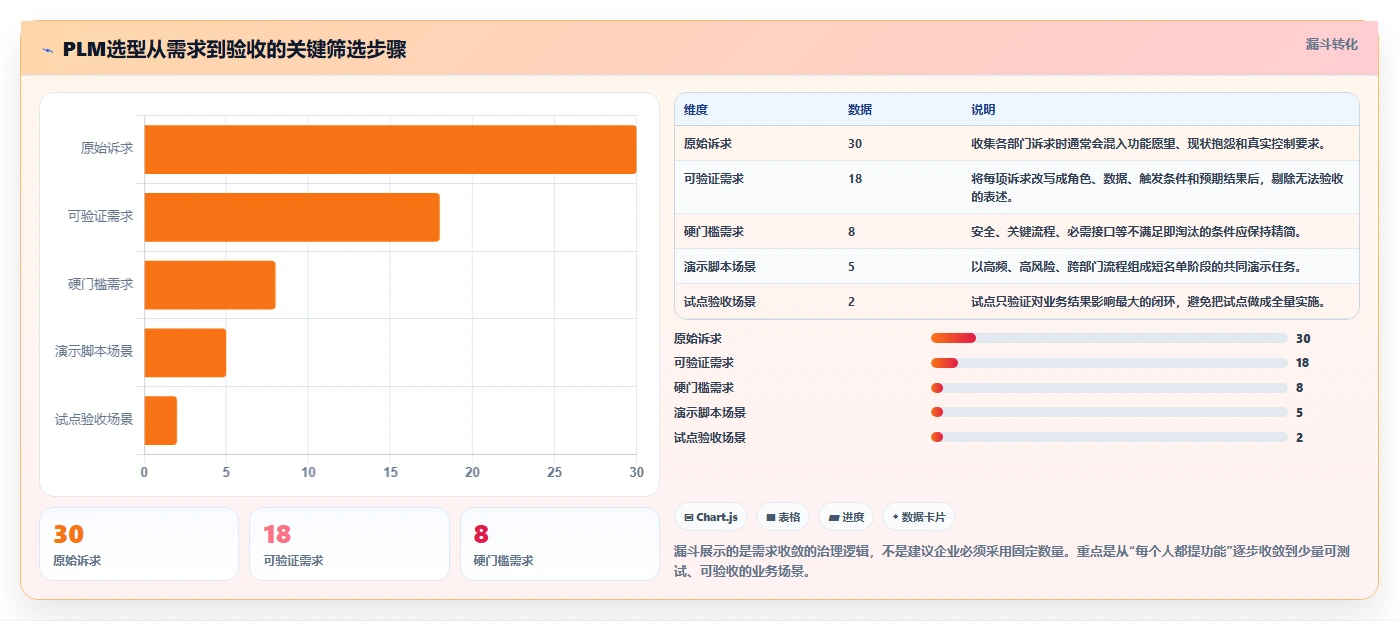Click the footnote paragraph starting 漏斗展示的是
1399x621 pixels.
click(1010, 561)
